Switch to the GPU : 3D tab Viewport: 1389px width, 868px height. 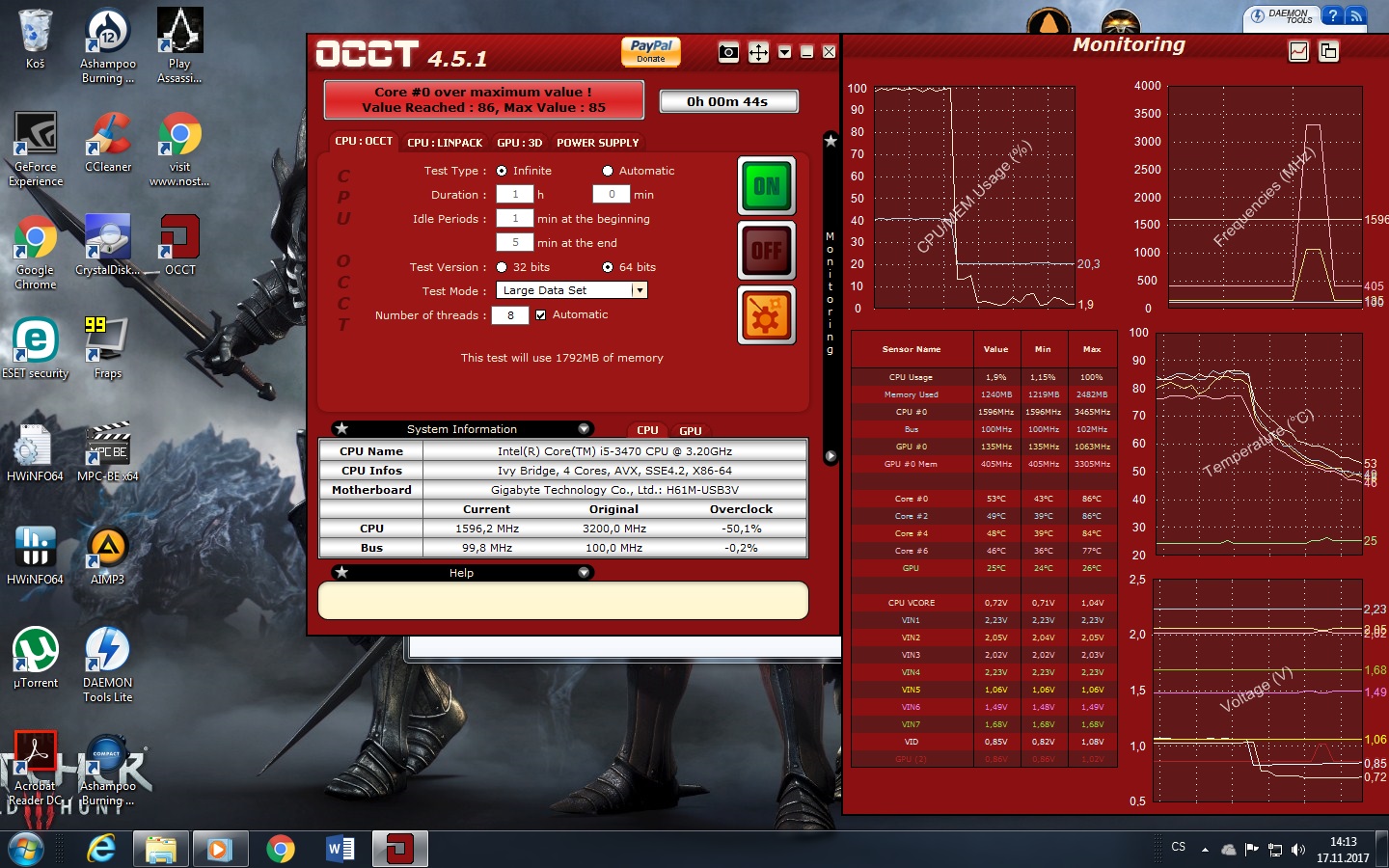click(520, 143)
